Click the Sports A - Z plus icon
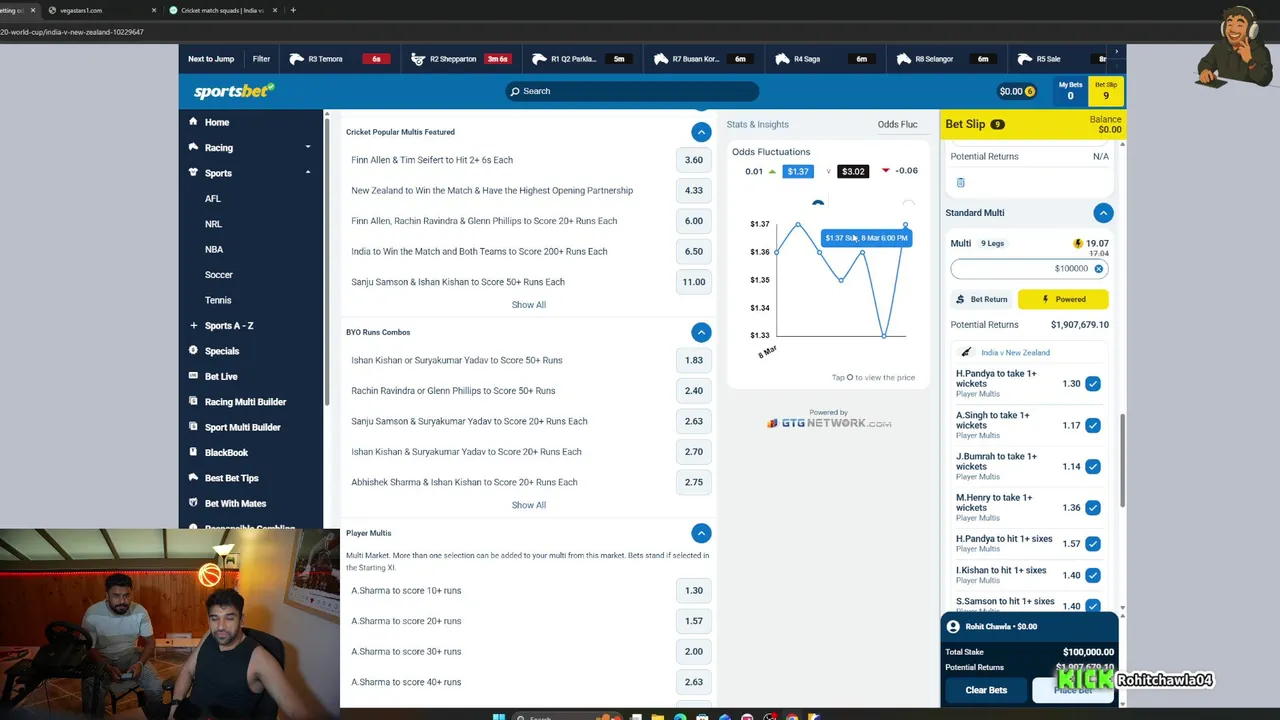The image size is (1280, 720). 194,325
